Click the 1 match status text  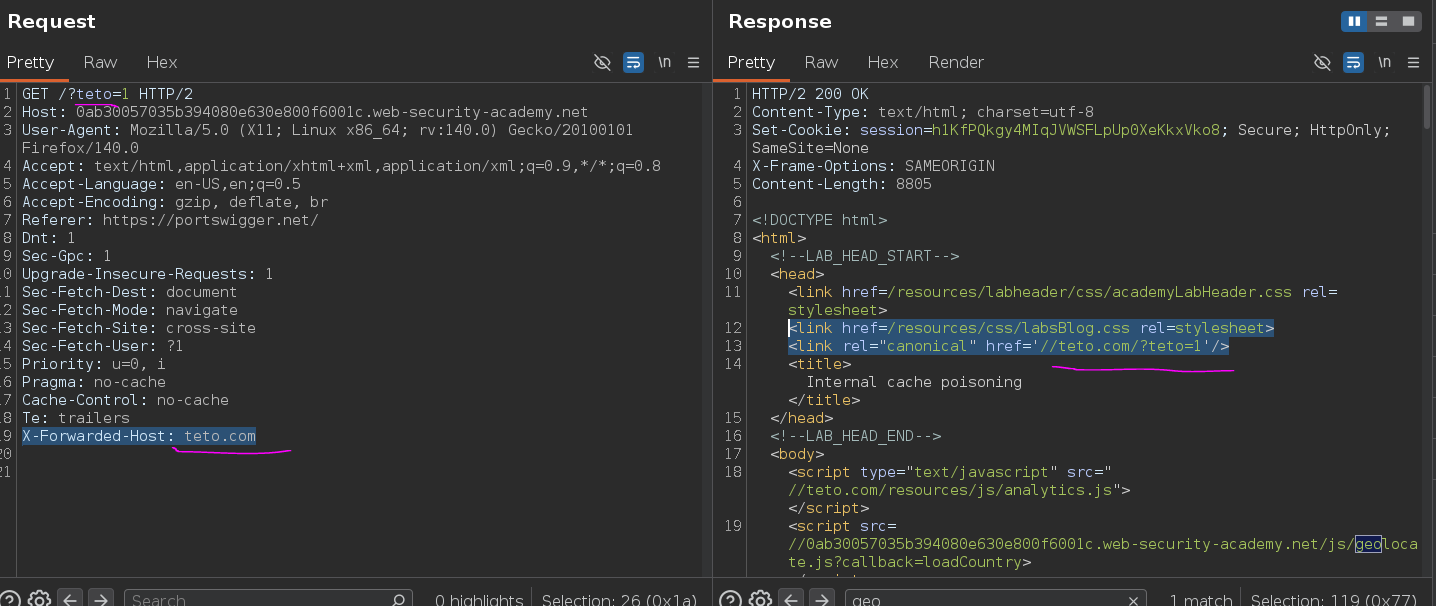(1201, 600)
